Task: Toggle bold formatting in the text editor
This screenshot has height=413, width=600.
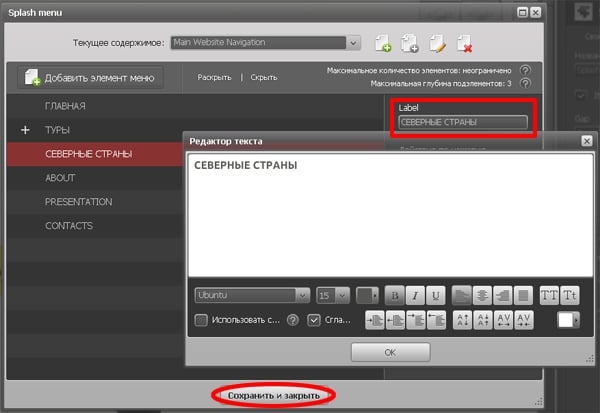Action: [x=394, y=295]
